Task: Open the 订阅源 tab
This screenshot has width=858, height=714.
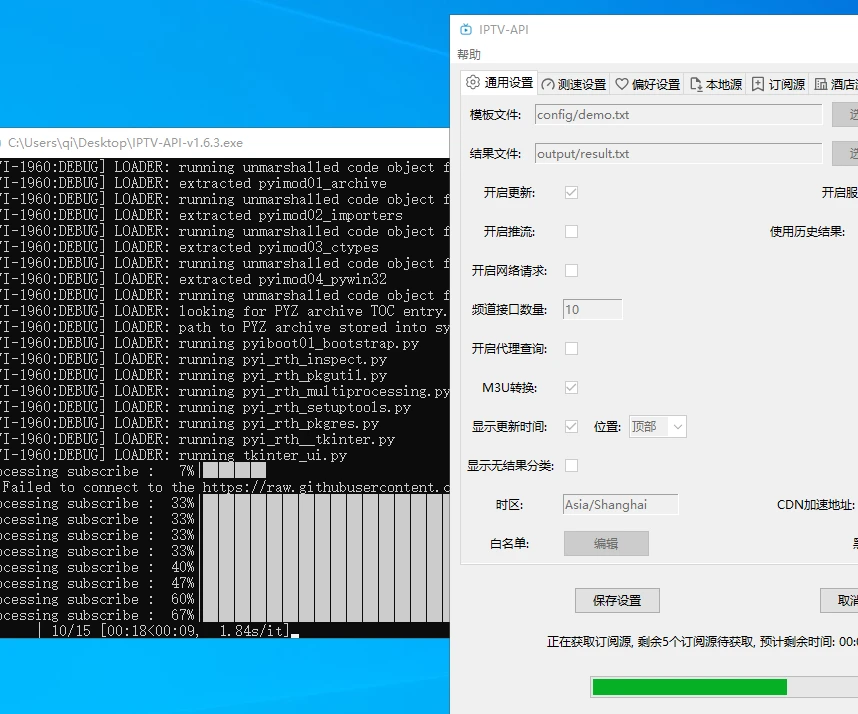Action: [x=779, y=84]
